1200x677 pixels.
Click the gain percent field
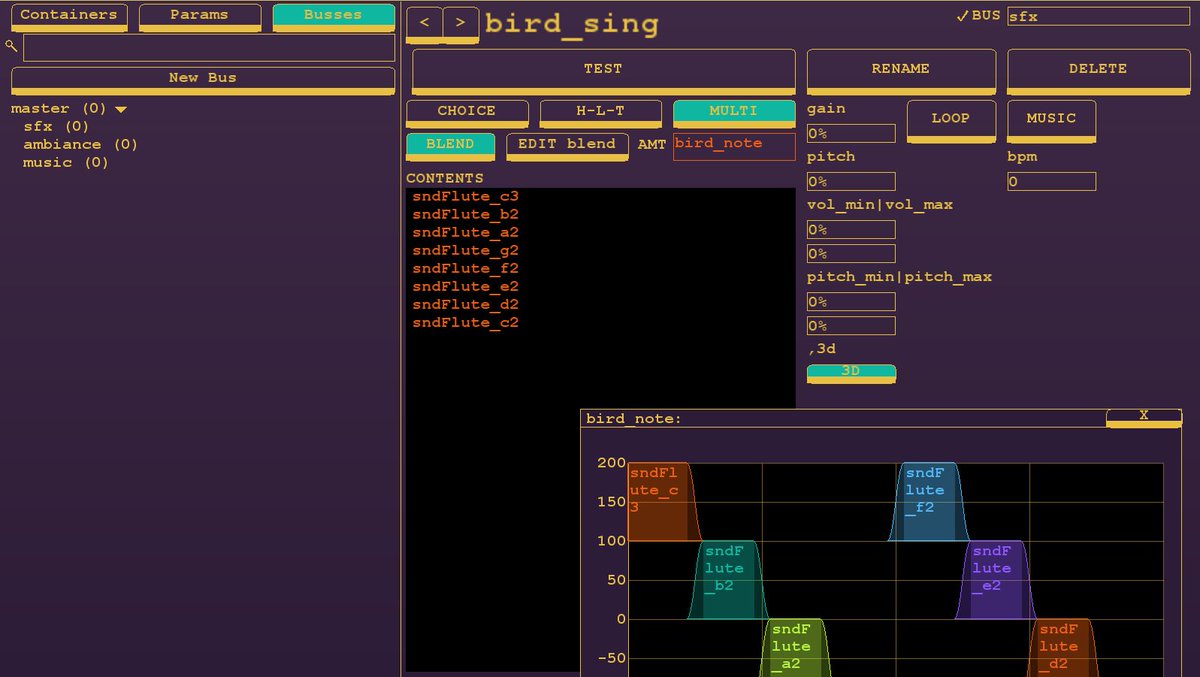[851, 133]
